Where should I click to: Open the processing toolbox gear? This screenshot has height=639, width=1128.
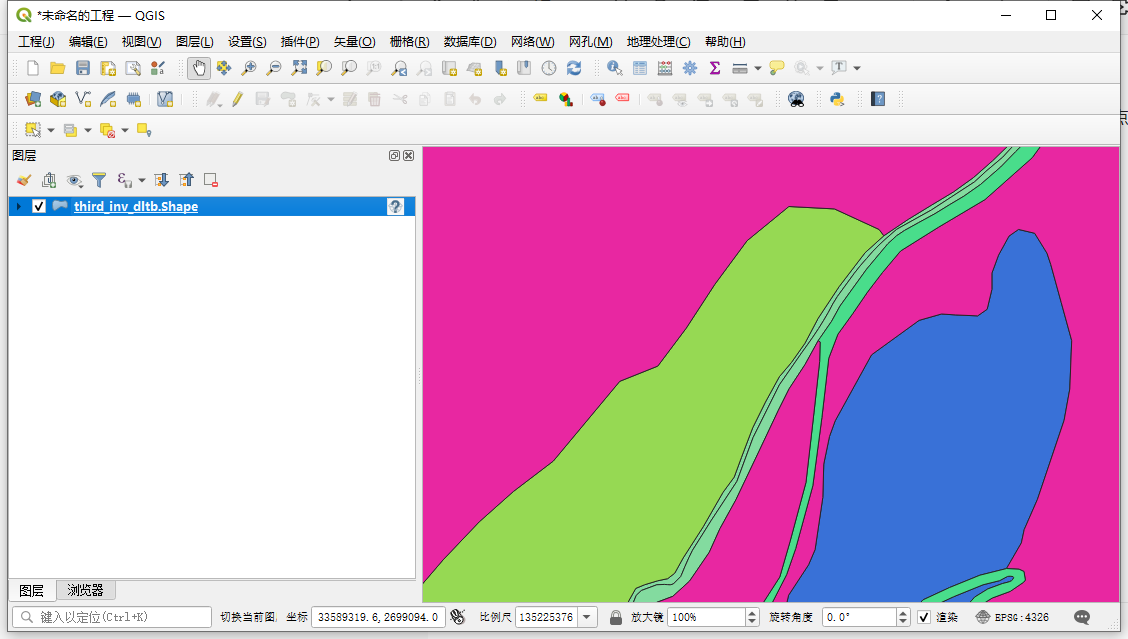point(690,68)
